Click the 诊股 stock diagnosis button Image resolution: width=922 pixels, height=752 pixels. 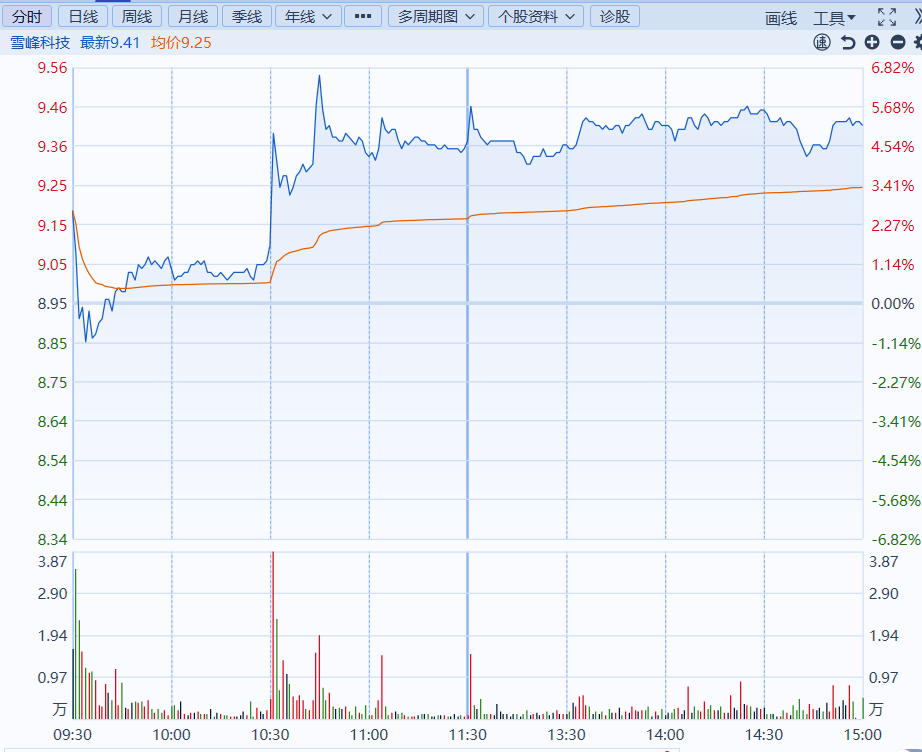coord(615,16)
